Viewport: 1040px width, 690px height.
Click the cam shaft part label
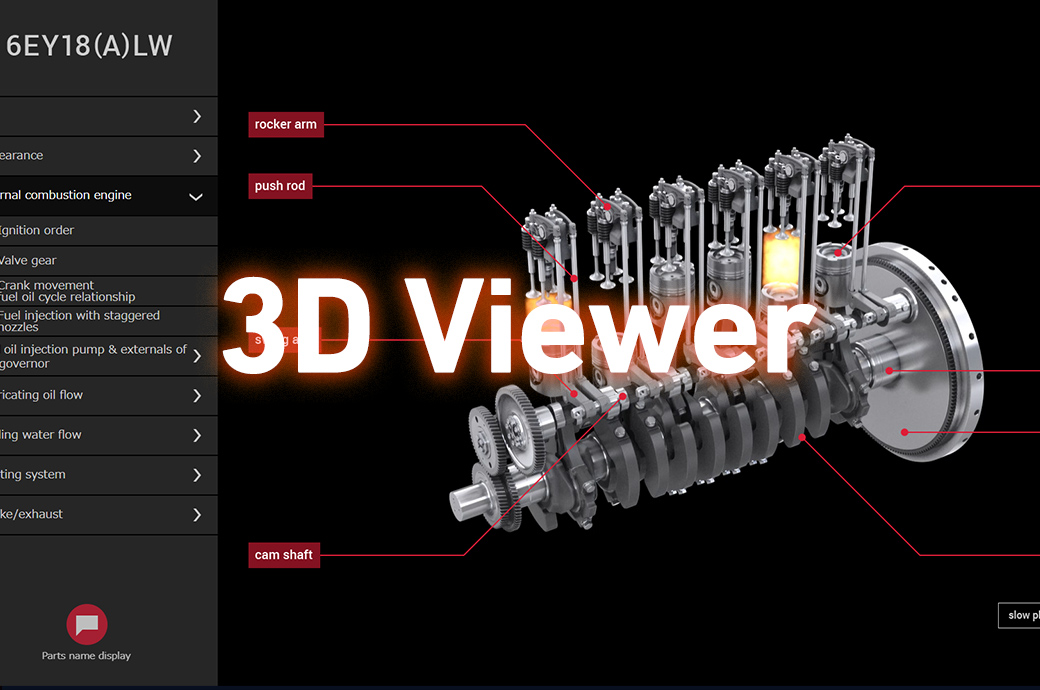(x=284, y=555)
